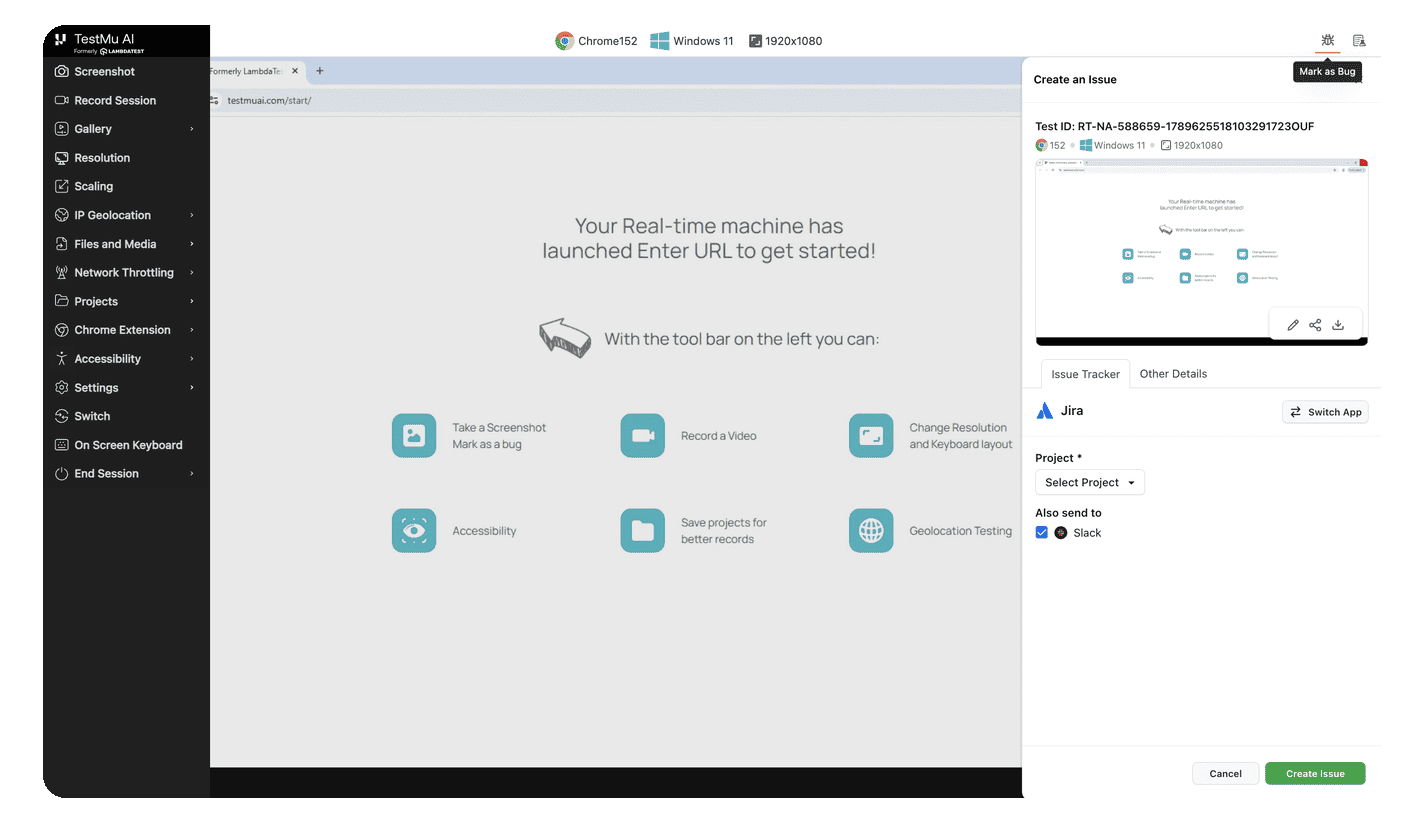Click the screenshot preview thumbnail

pyautogui.click(x=1202, y=252)
